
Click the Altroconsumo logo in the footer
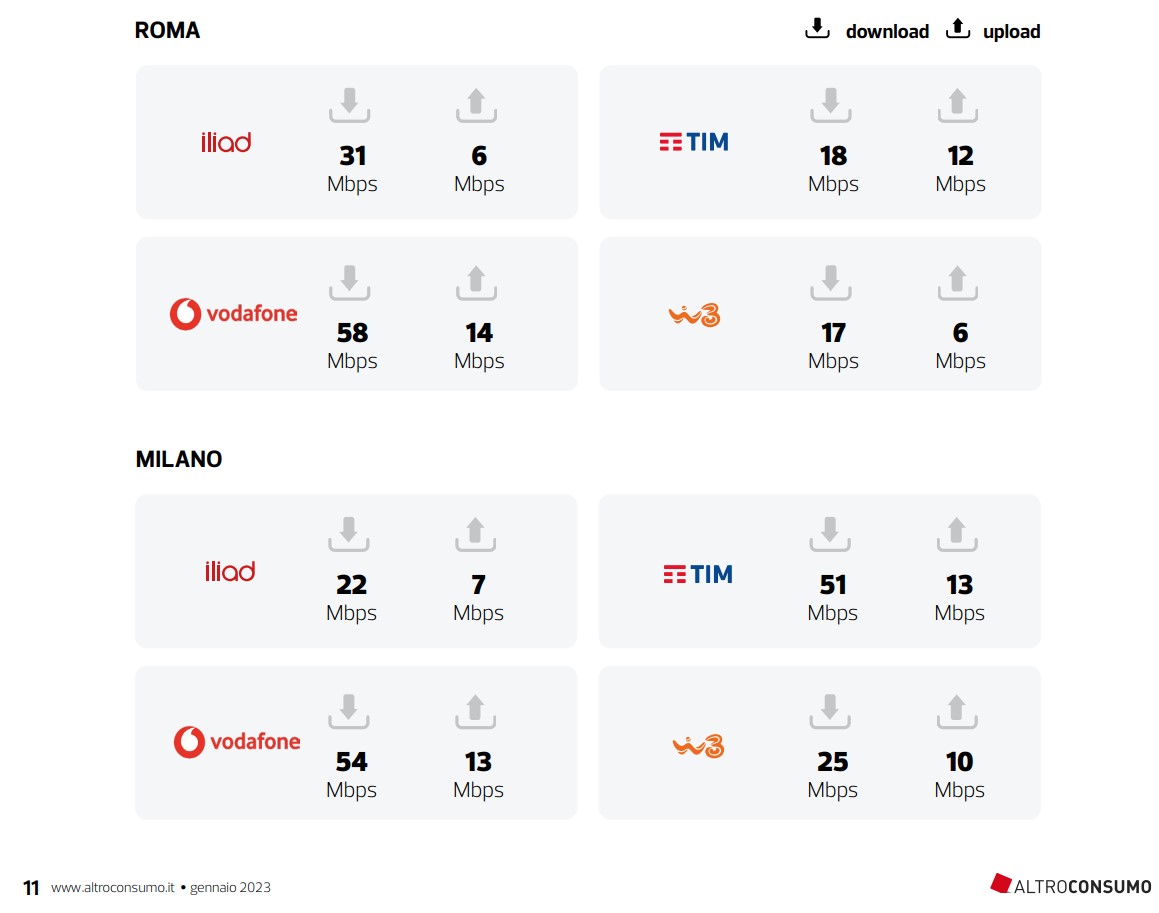1070,885
